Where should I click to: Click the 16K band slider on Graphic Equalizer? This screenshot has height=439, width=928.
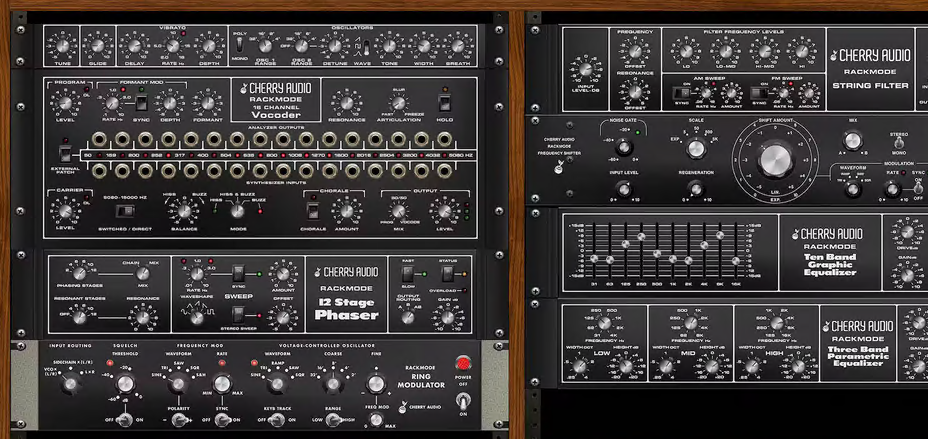736,260
